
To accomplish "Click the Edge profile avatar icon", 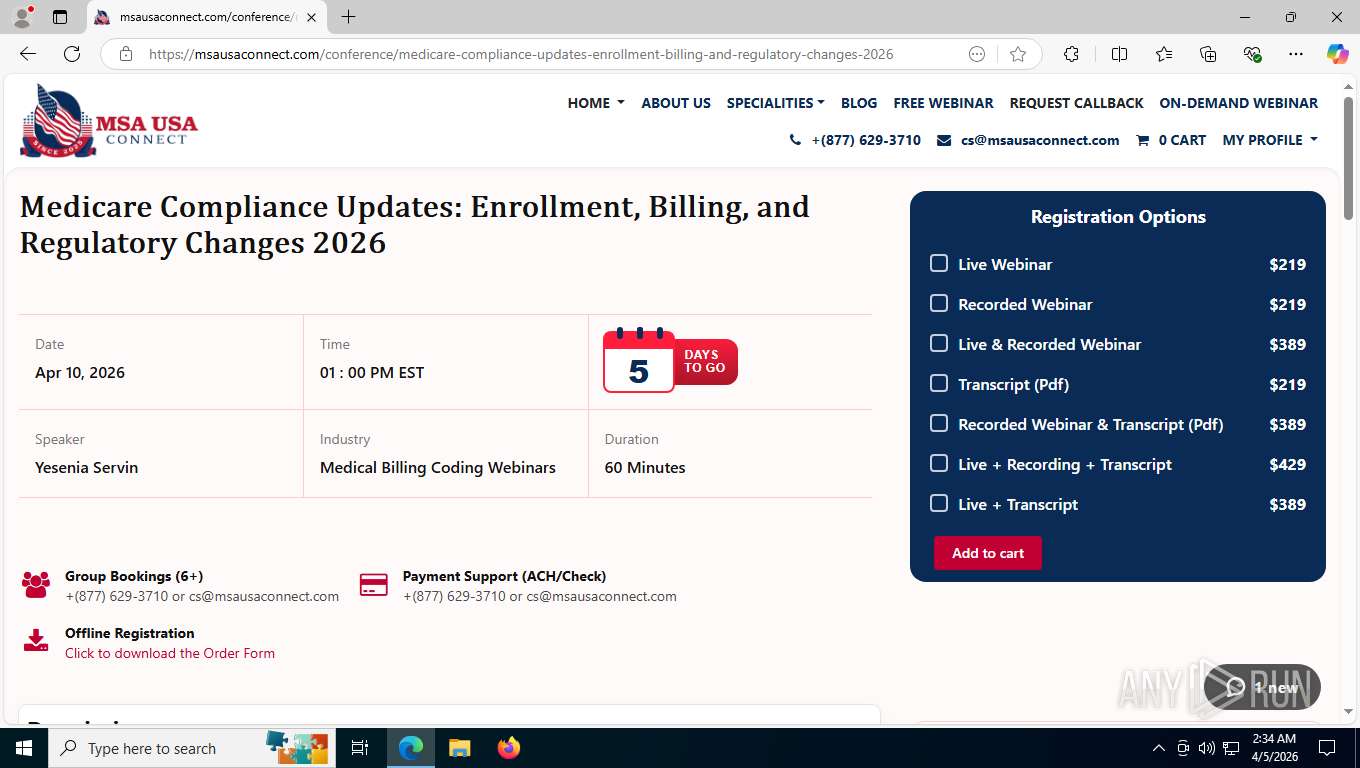I will [x=21, y=17].
